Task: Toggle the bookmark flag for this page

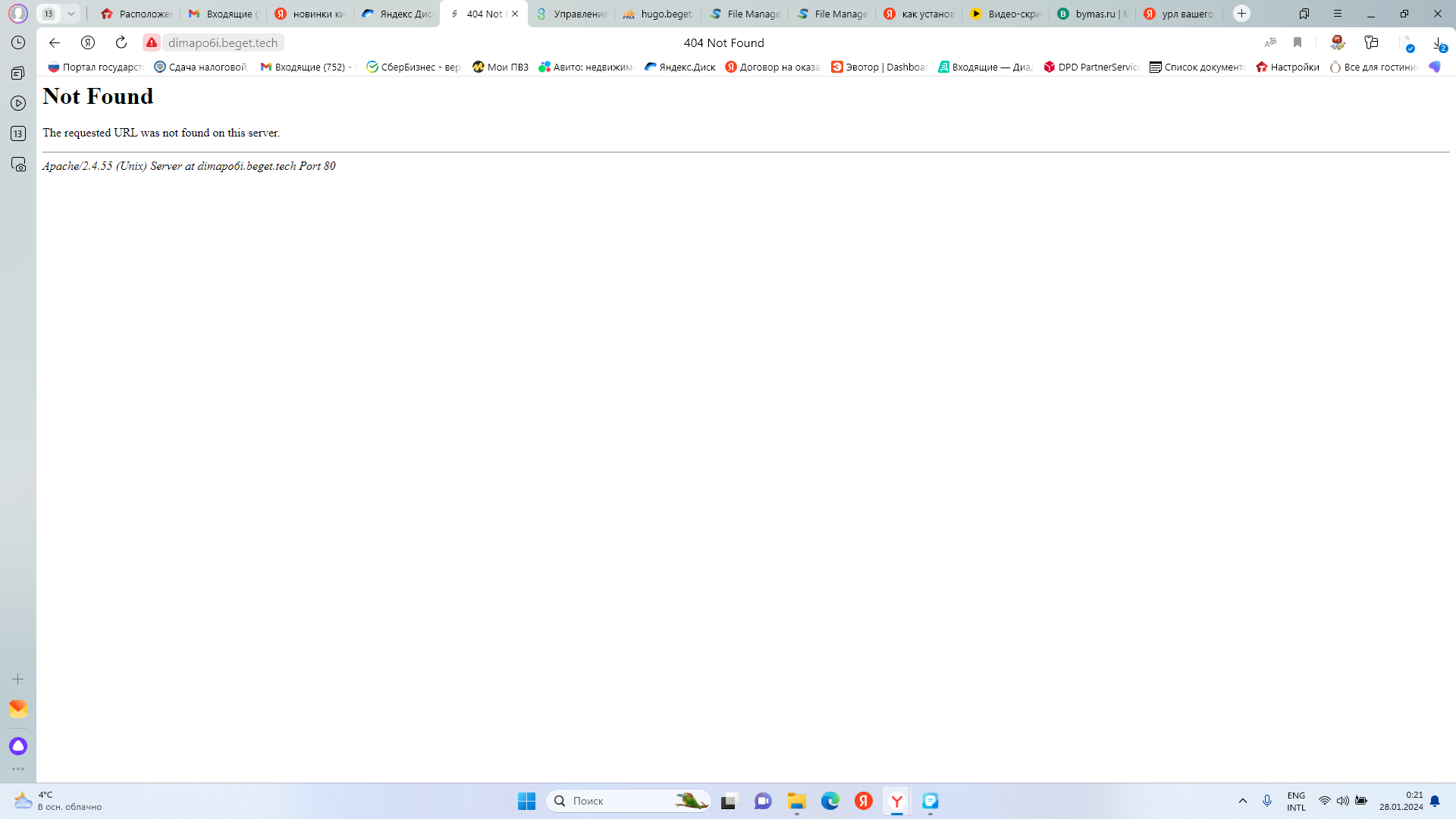Action: (x=1298, y=42)
